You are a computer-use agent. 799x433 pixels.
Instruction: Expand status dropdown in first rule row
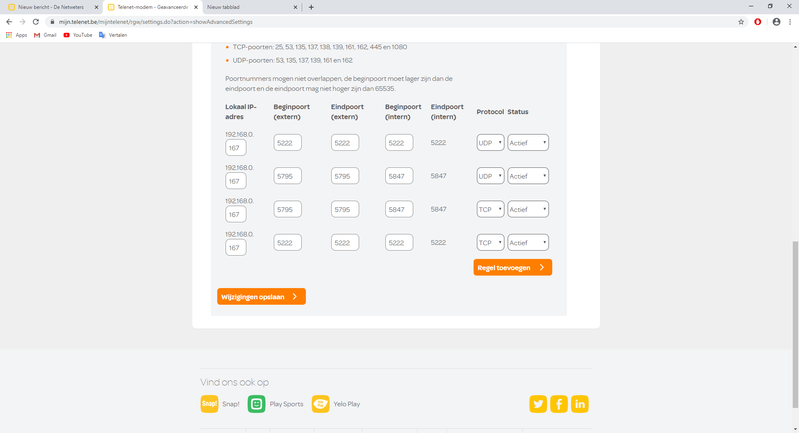[528, 143]
